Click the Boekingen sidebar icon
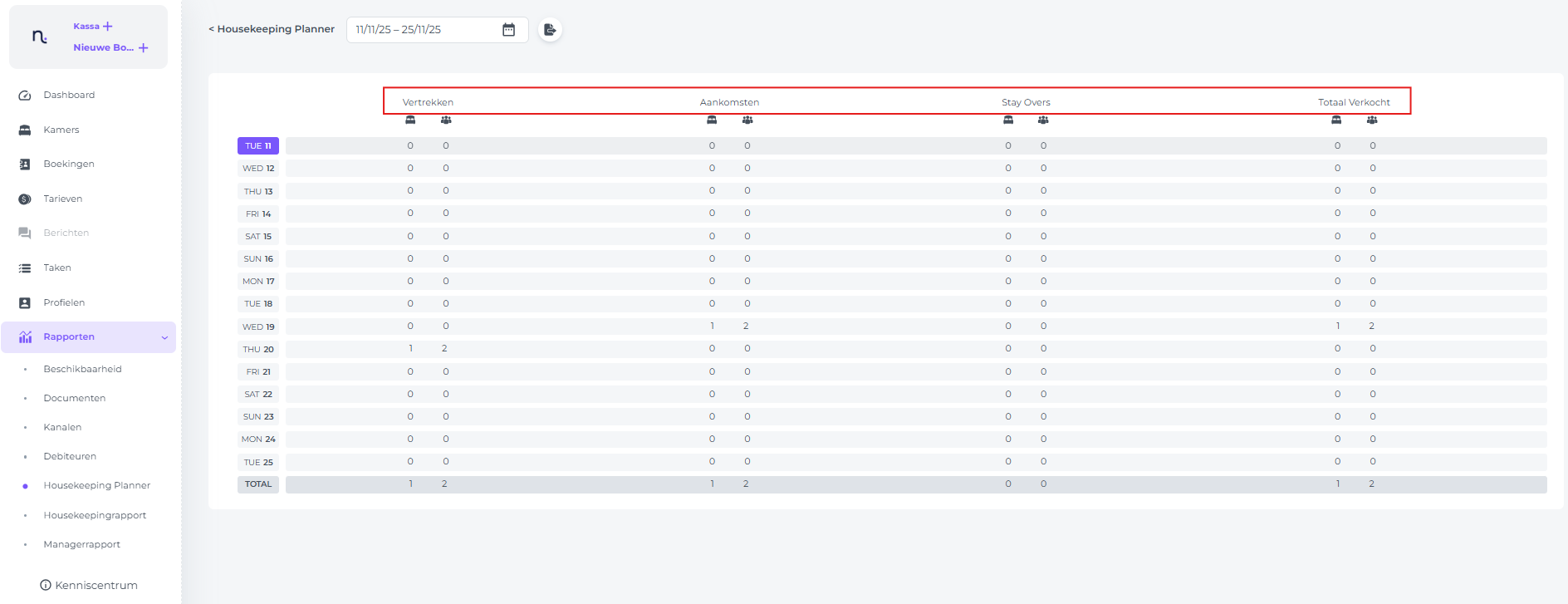 point(25,165)
